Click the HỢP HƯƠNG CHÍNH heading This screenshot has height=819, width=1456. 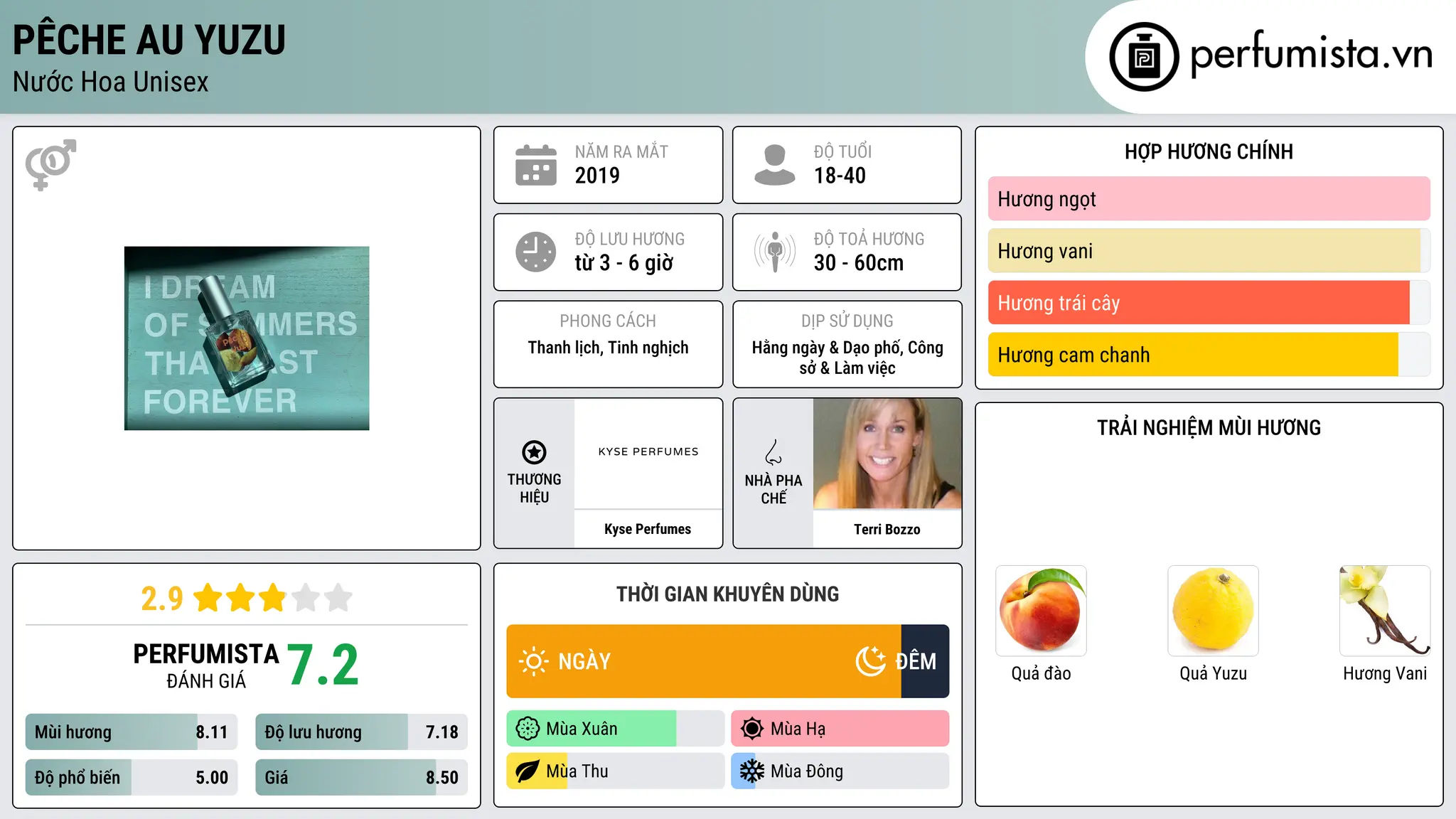(1209, 151)
